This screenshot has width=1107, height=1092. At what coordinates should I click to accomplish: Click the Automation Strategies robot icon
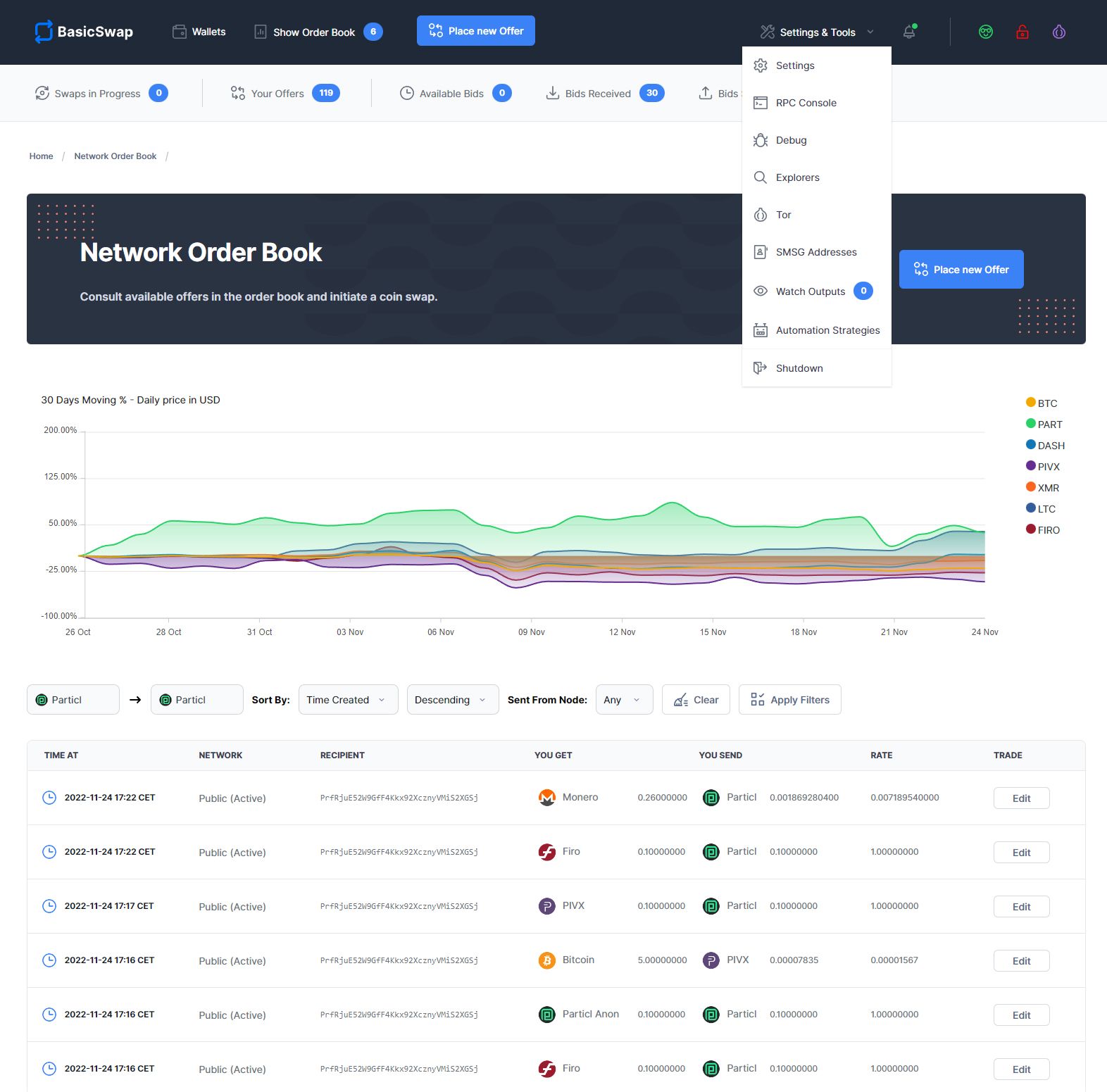(x=761, y=330)
